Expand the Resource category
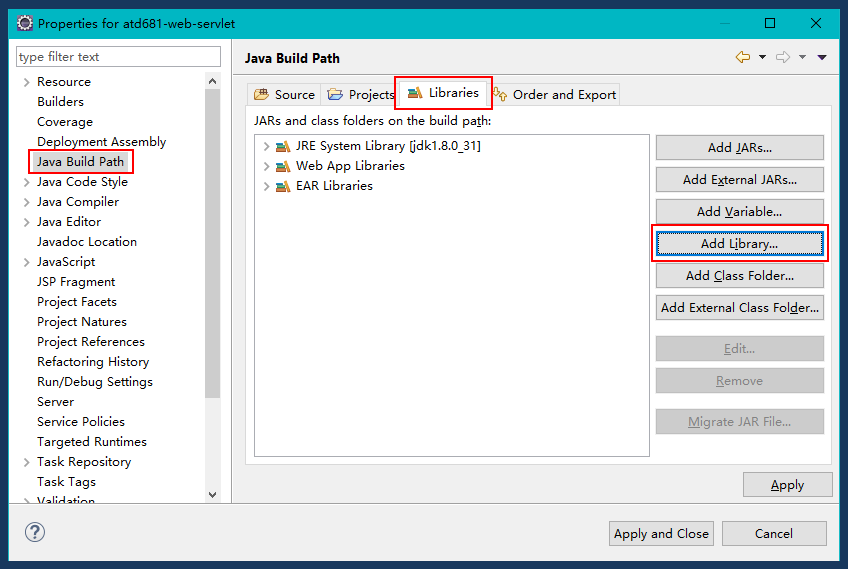 pos(26,82)
